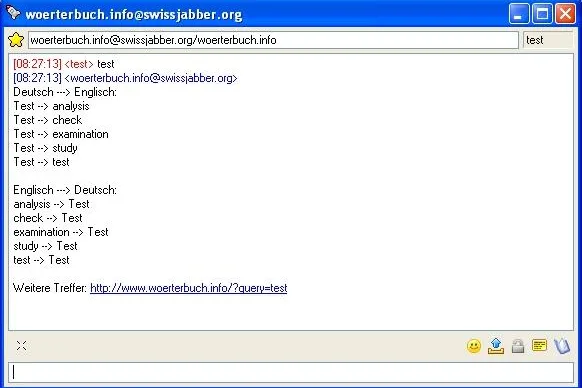
Task: Open the yellow message history icon
Action: [539, 345]
